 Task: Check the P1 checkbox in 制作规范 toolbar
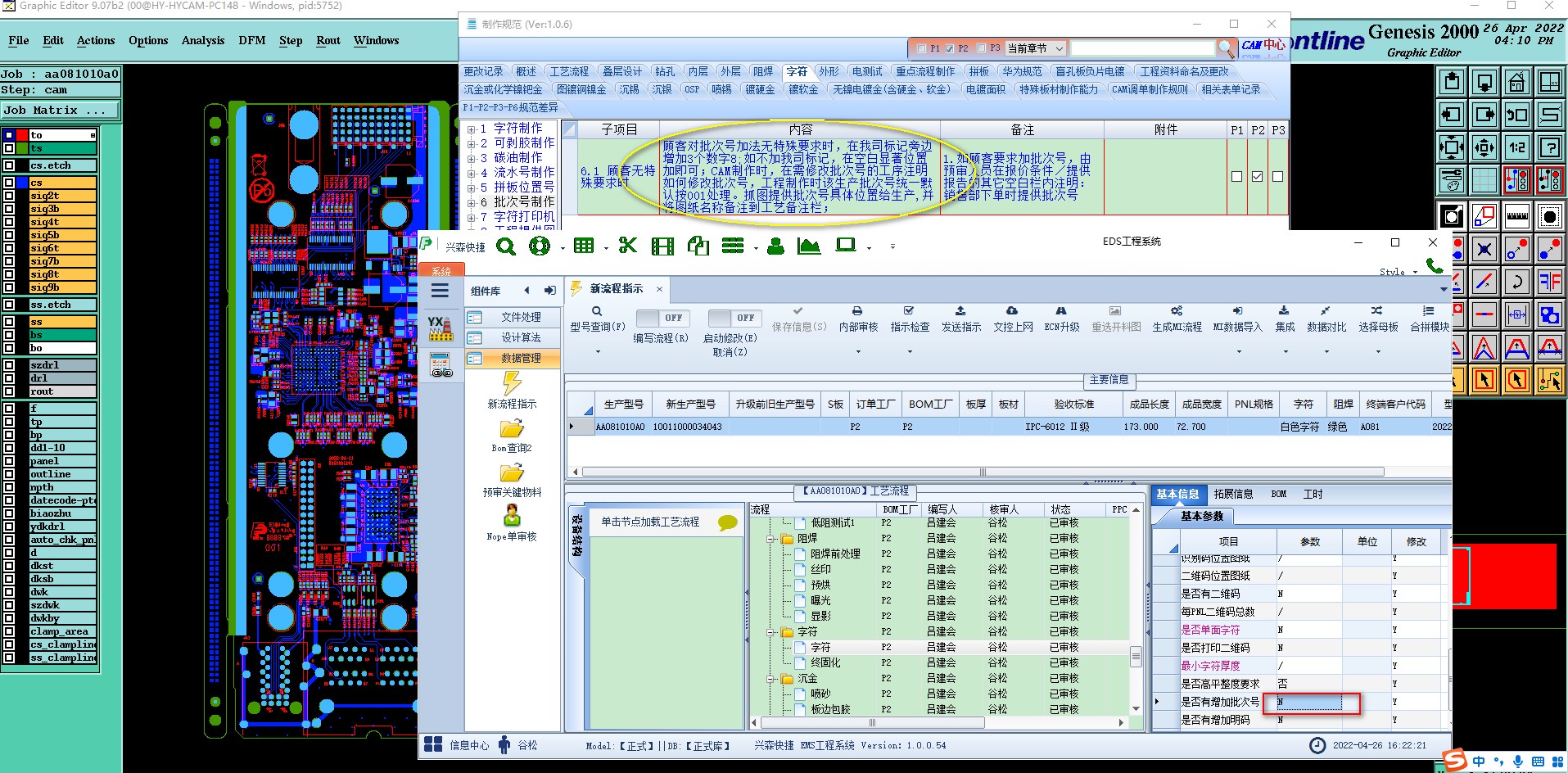[x=922, y=48]
